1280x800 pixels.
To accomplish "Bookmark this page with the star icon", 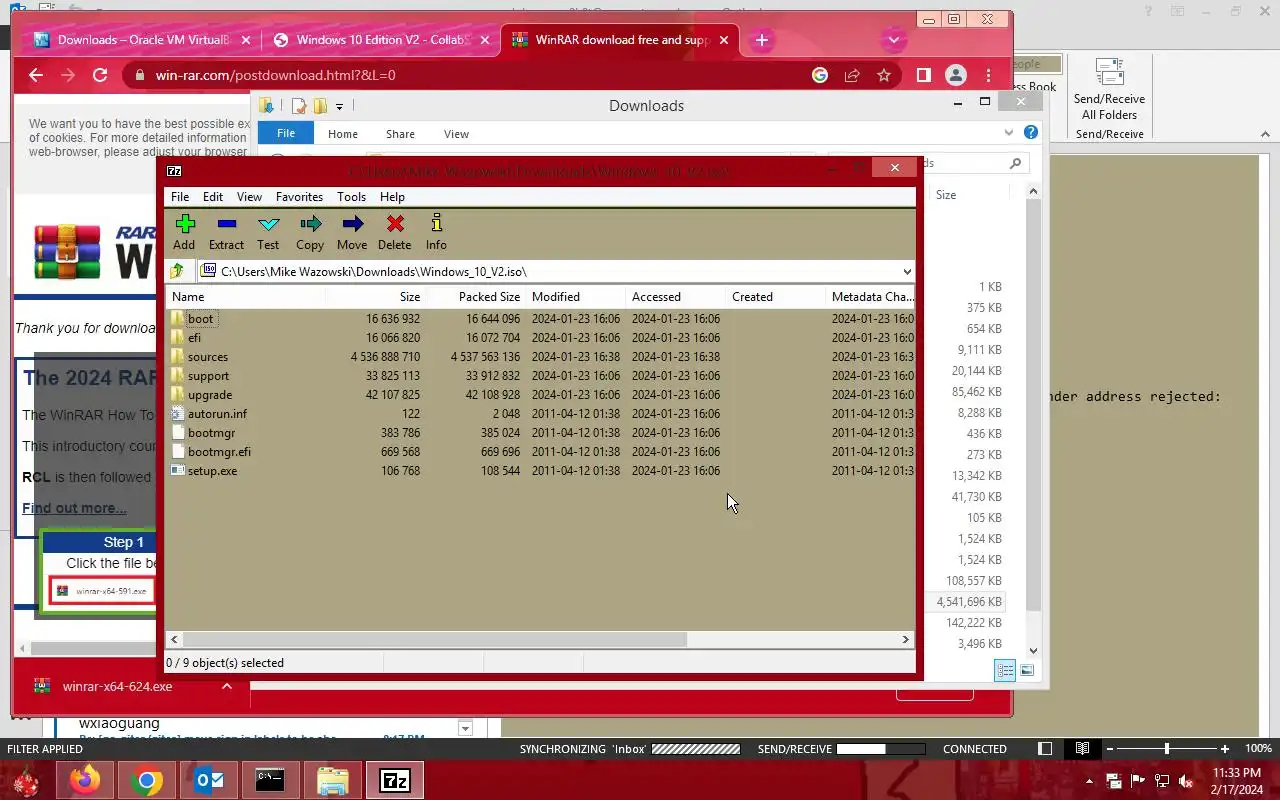I will tap(884, 75).
